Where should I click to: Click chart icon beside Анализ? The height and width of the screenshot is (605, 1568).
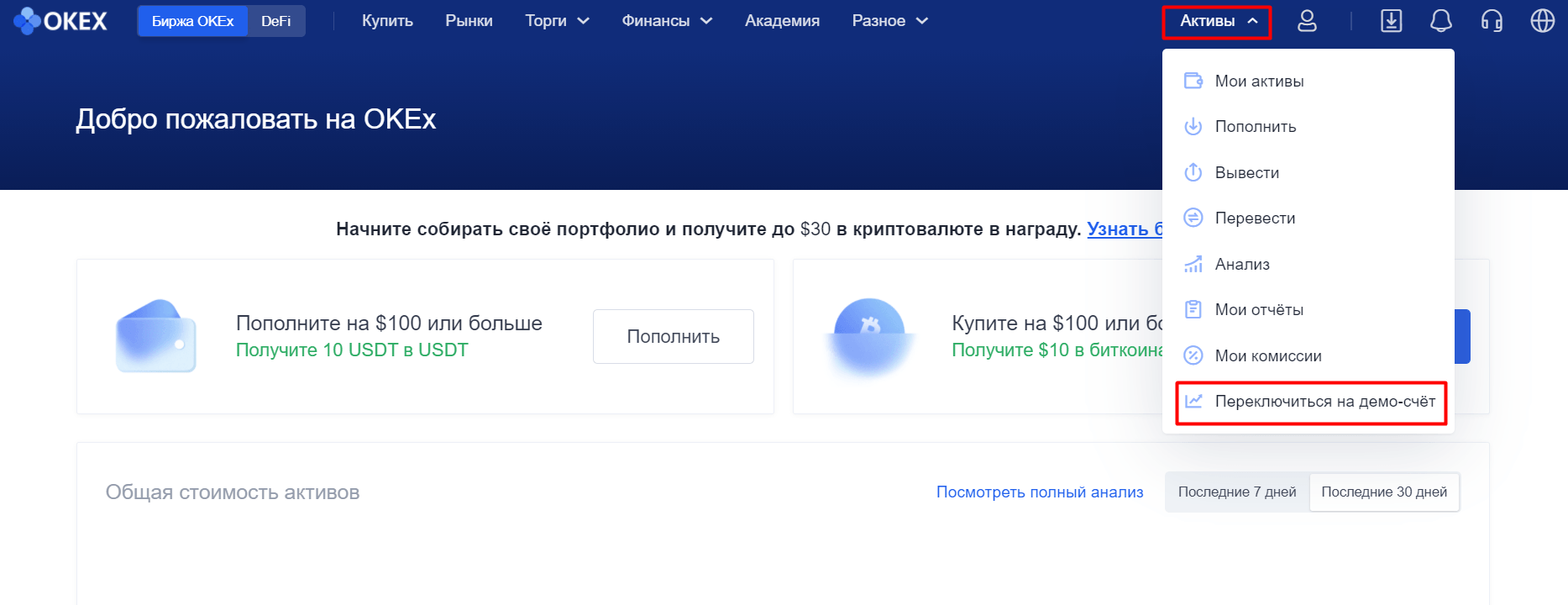(1193, 264)
